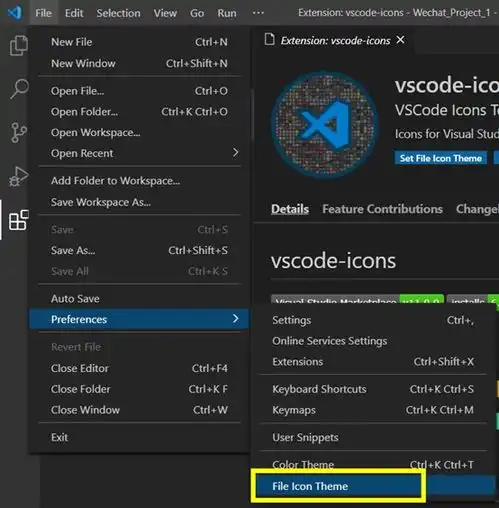Open the Search view in activity bar
This screenshot has width=499, height=508.
click(x=19, y=89)
